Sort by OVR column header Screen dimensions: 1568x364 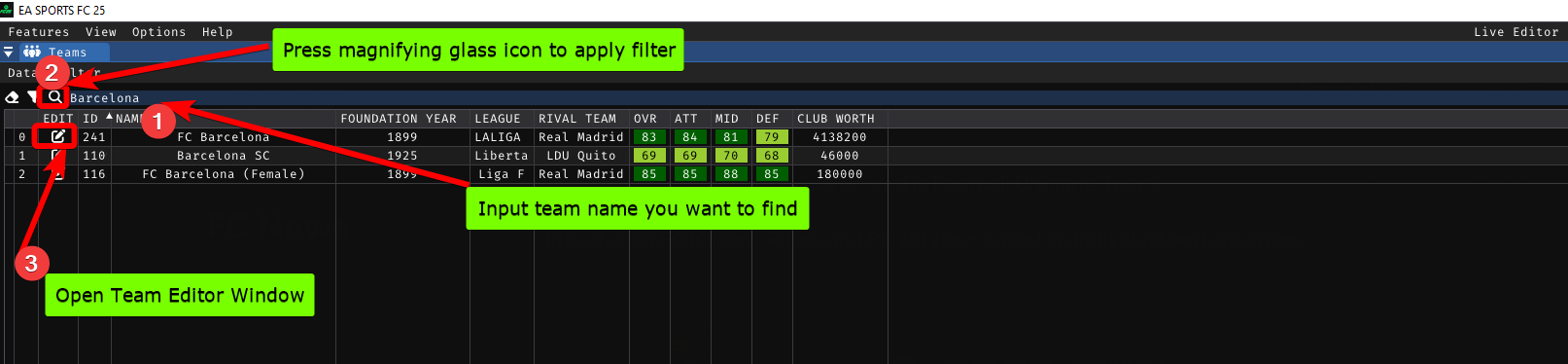pyautogui.click(x=645, y=119)
